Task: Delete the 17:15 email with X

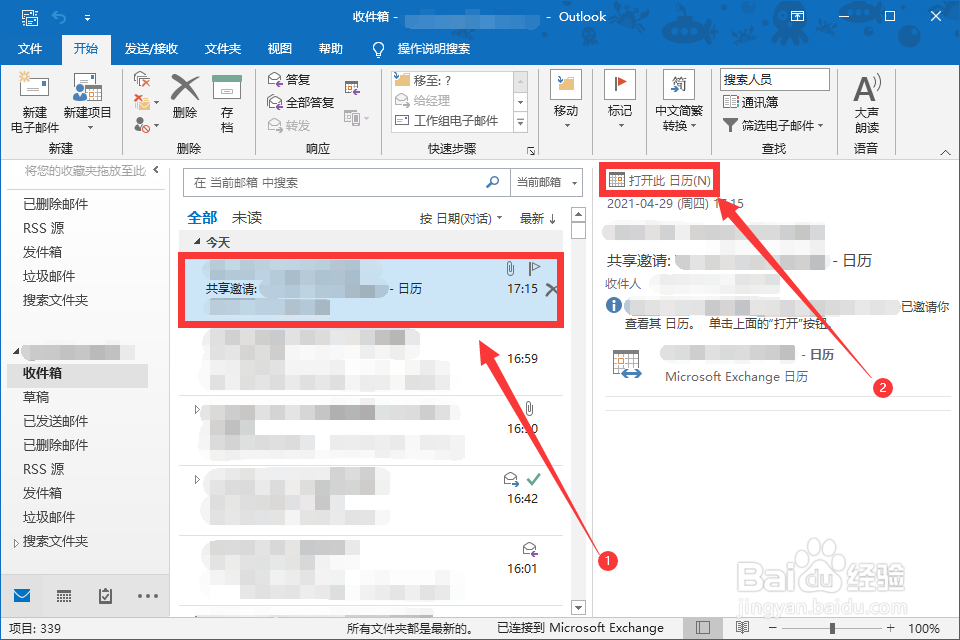Action: [x=551, y=289]
